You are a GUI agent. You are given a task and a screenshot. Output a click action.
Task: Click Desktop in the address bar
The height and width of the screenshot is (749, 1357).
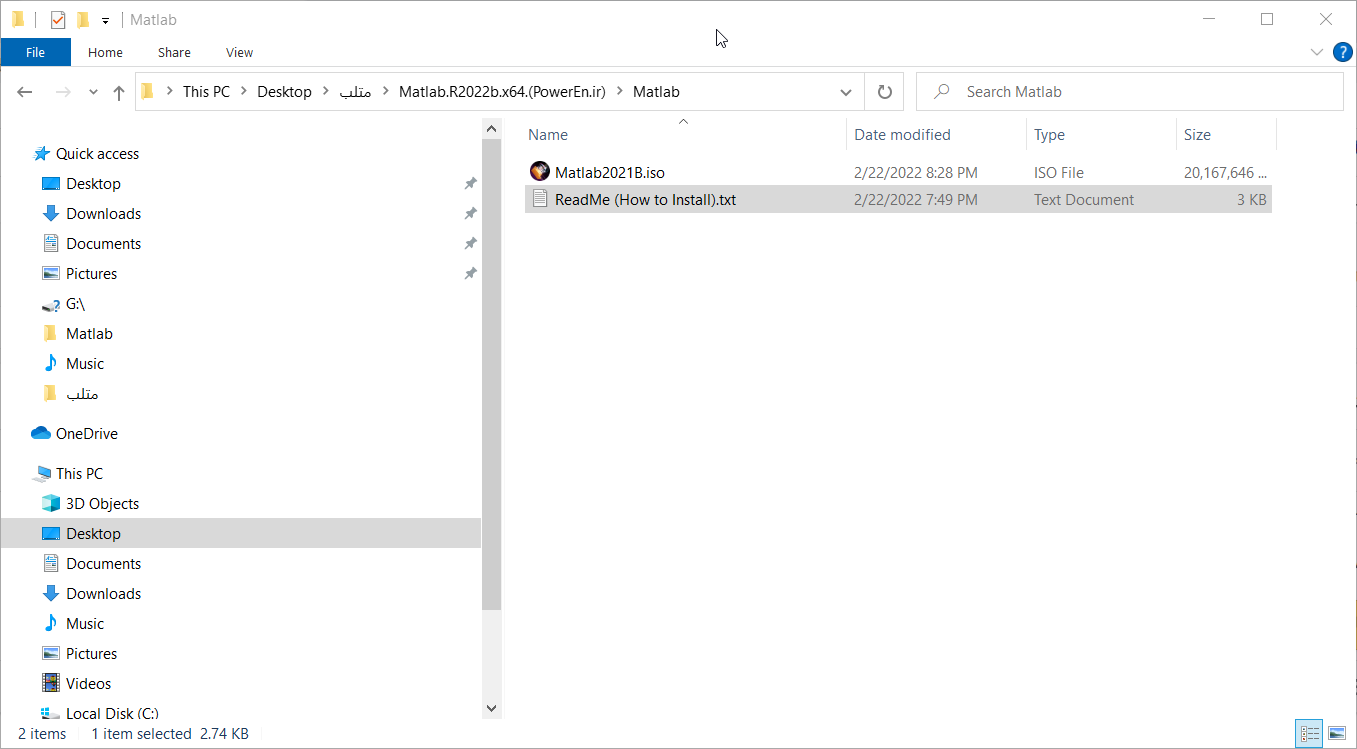tap(285, 92)
